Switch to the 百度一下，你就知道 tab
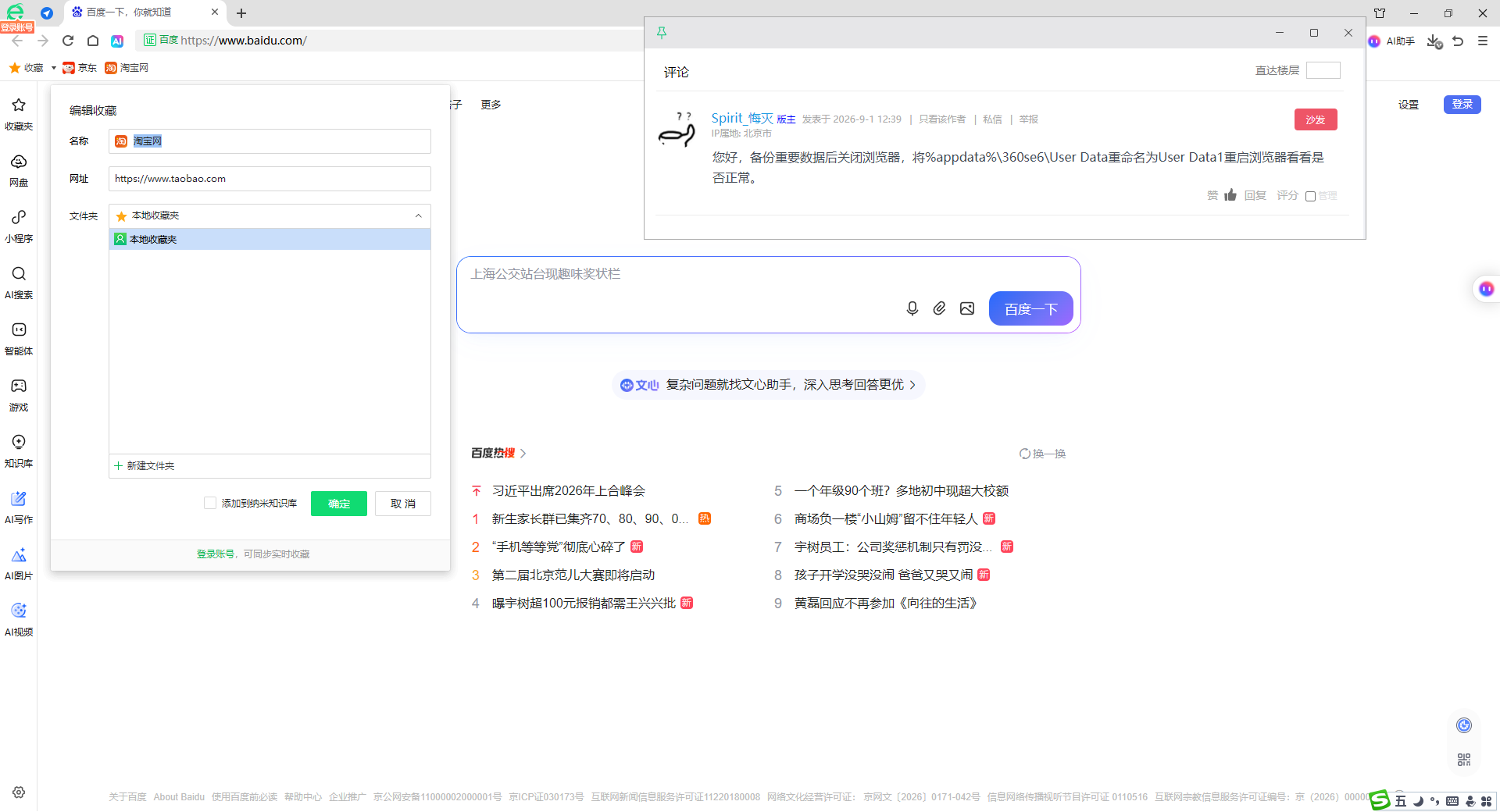Screen dimensions: 1500x812 click(145, 12)
